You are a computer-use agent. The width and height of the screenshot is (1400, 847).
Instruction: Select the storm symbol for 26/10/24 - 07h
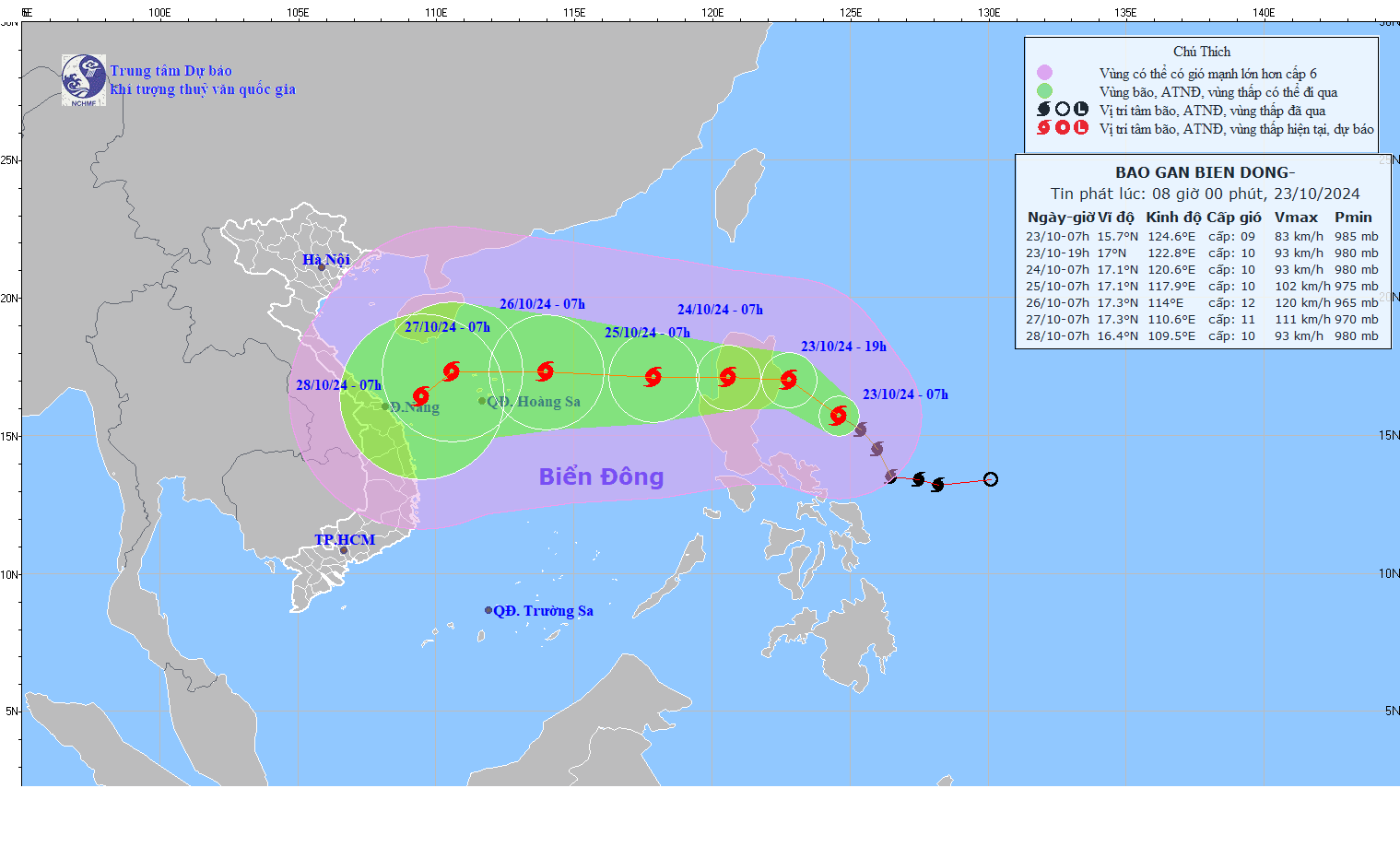pyautogui.click(x=545, y=371)
